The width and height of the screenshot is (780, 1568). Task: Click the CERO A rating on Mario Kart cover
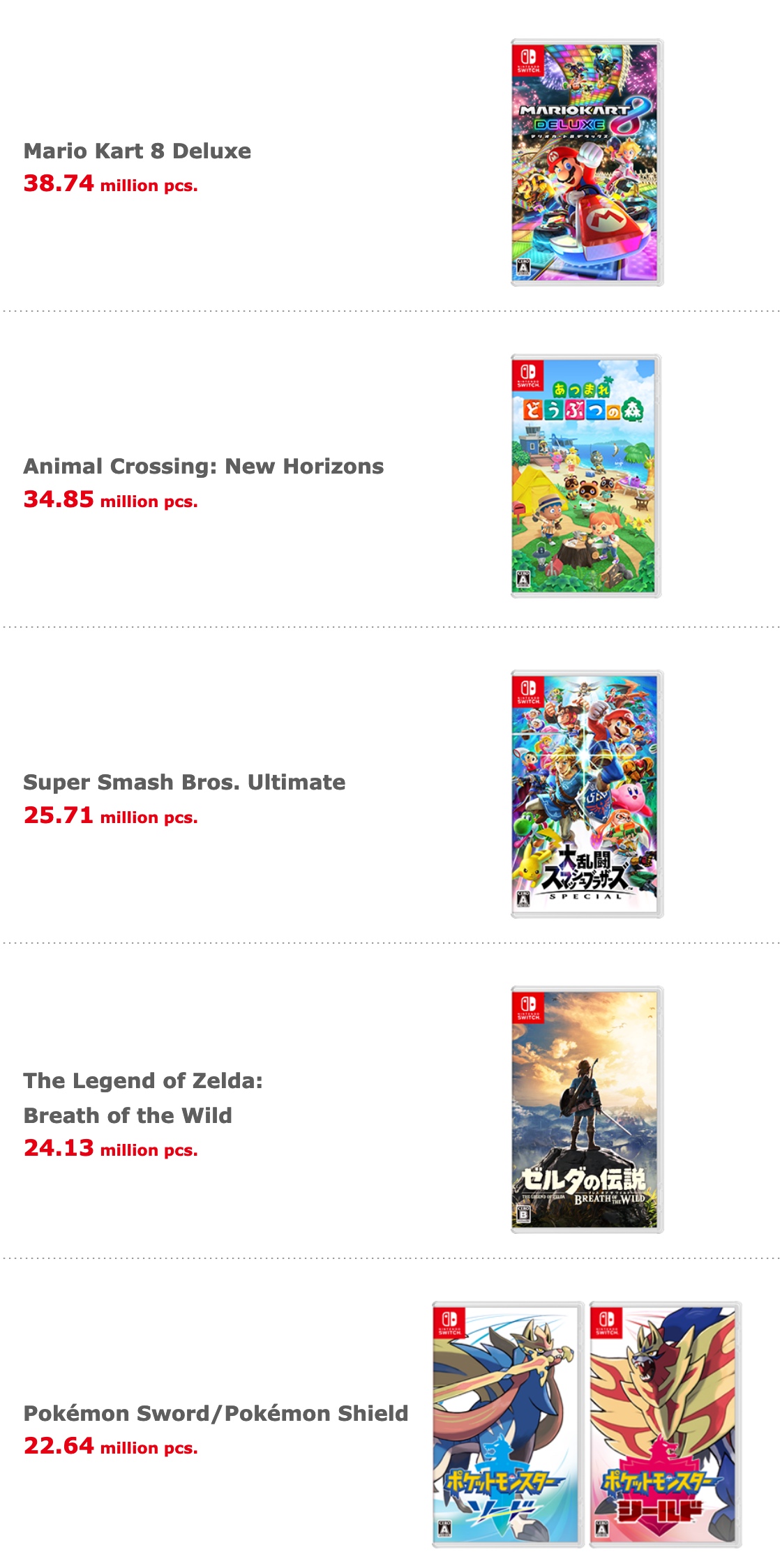click(523, 267)
